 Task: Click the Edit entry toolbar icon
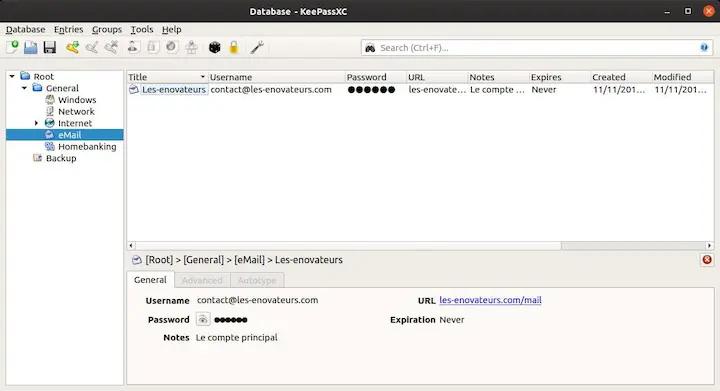pyautogui.click(x=92, y=47)
